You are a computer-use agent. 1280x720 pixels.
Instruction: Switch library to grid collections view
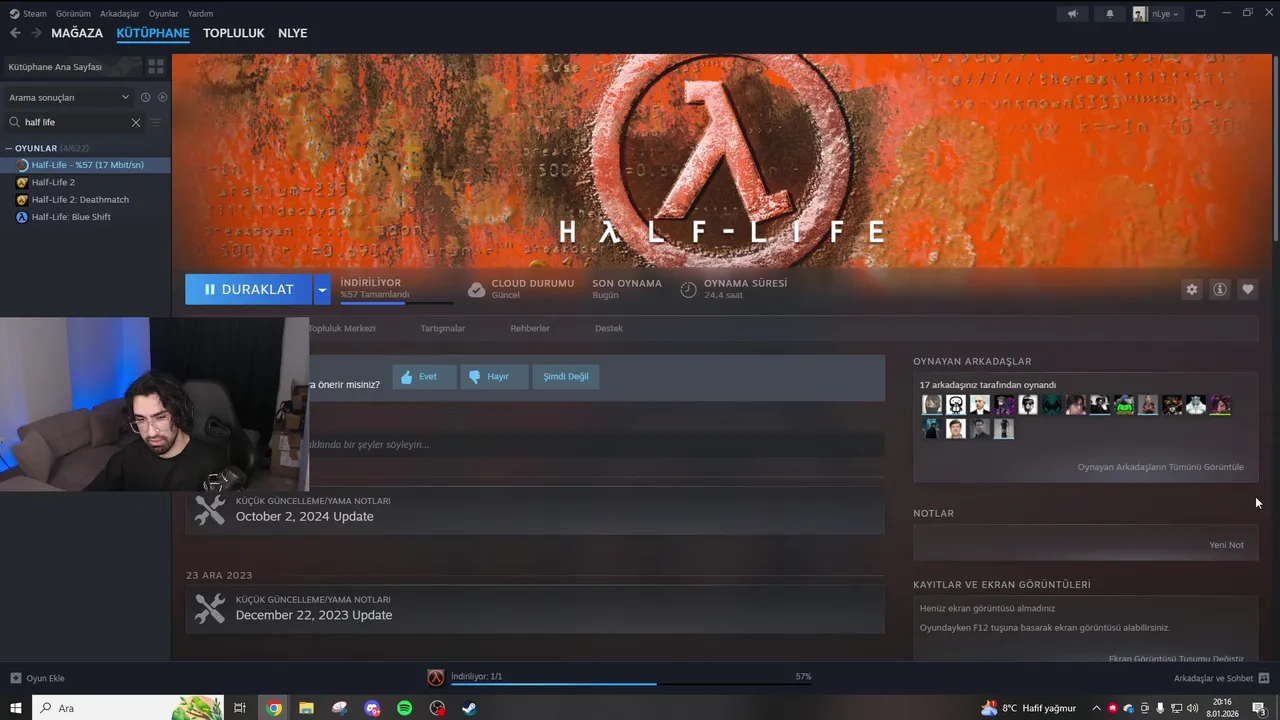tap(156, 66)
